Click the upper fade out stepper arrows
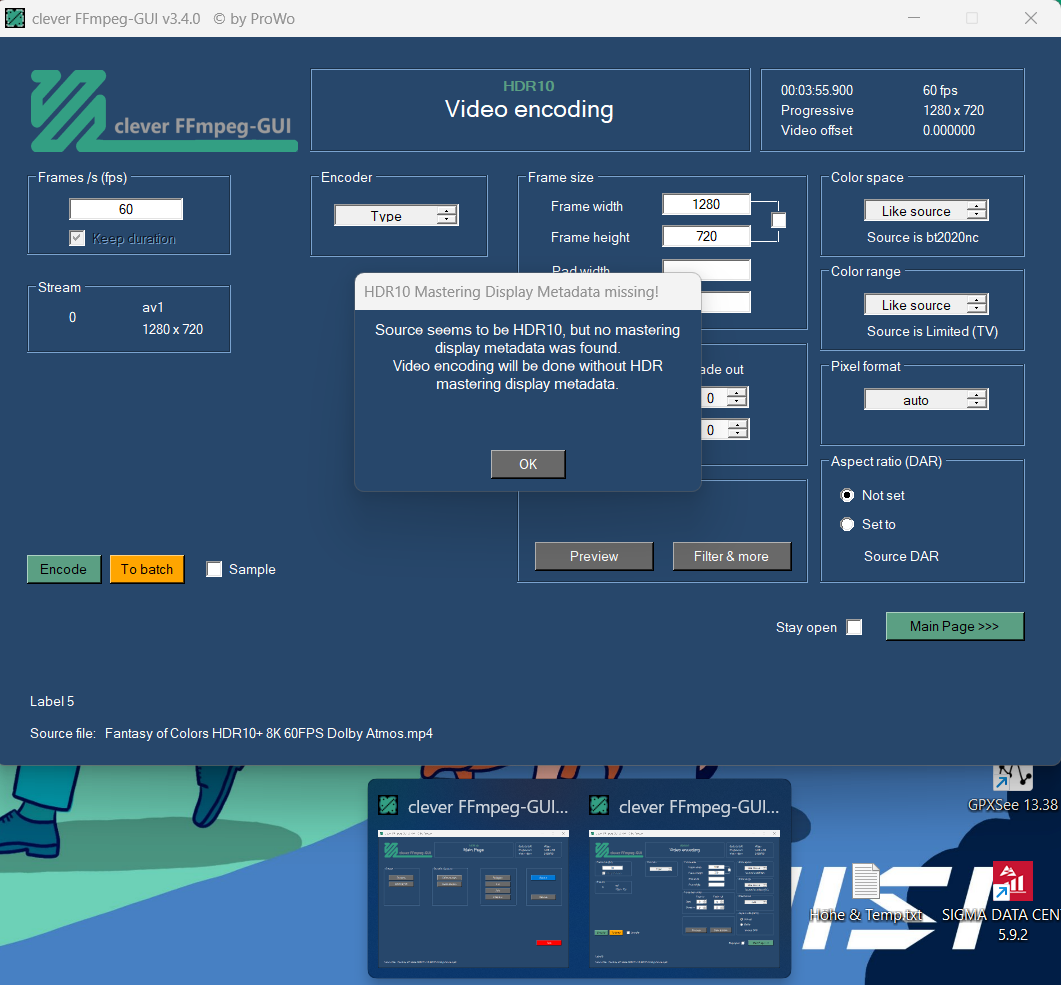1061x985 pixels. [x=737, y=397]
